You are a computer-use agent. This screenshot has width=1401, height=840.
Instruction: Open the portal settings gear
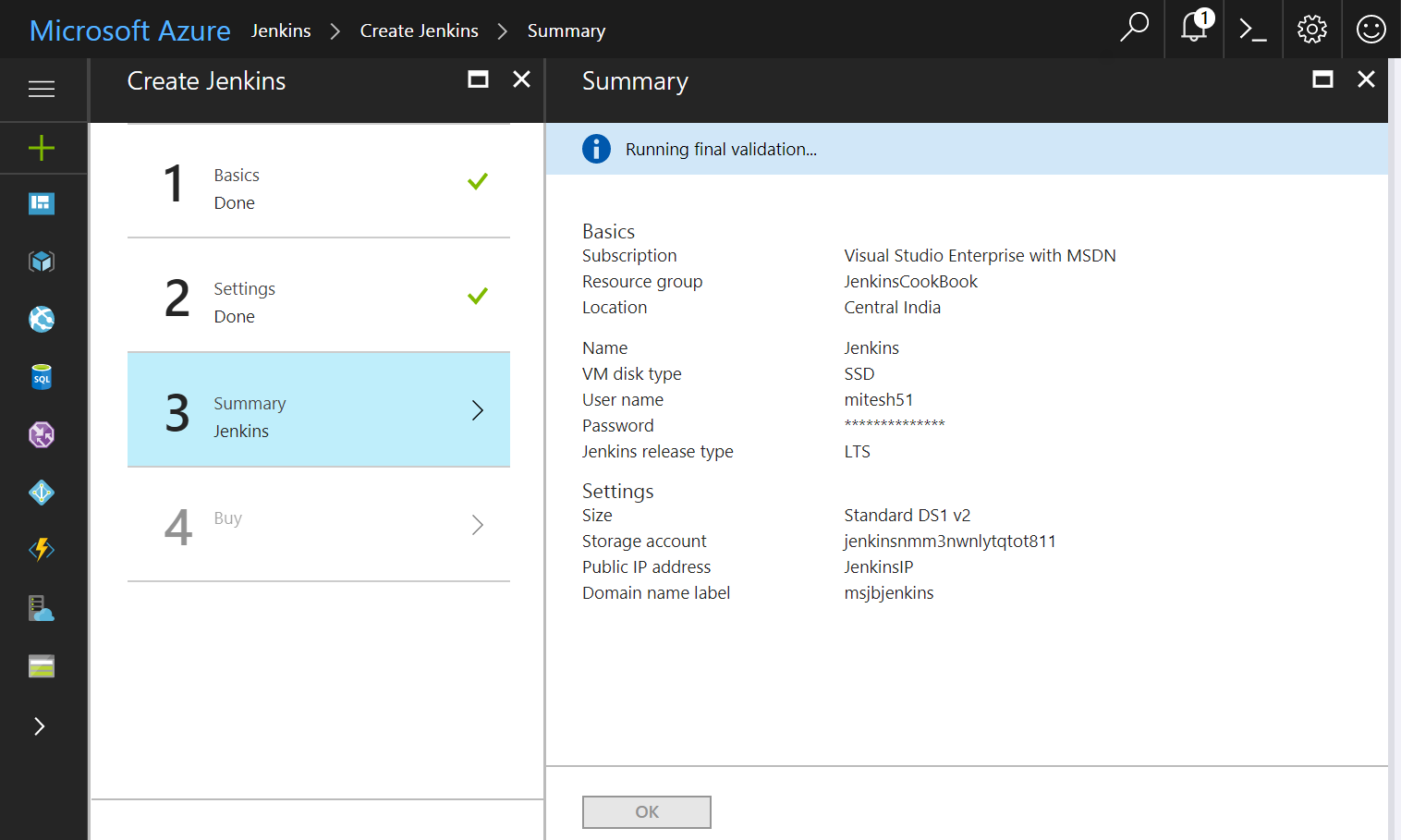tap(1311, 30)
